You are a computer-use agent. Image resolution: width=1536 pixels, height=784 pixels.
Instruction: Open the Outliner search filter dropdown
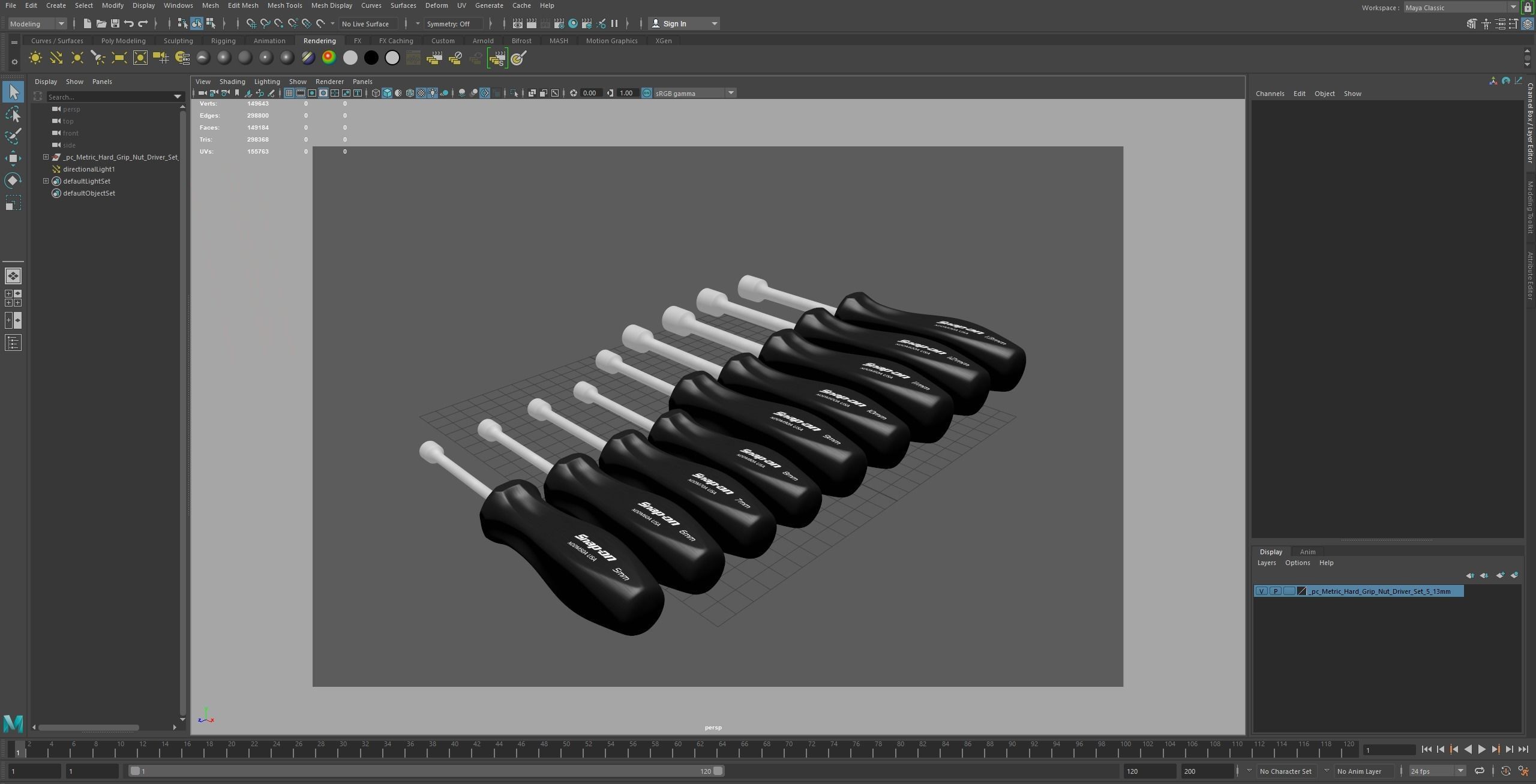tap(177, 97)
